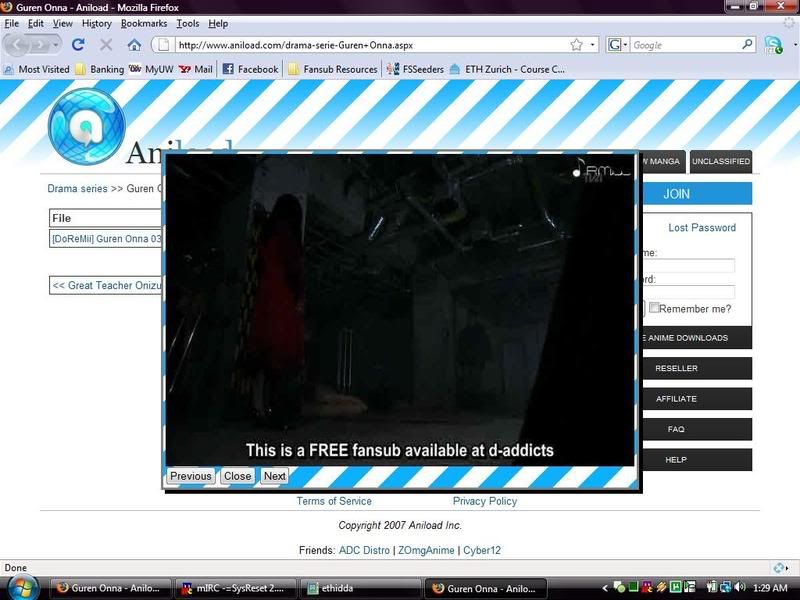Show hidden tray icons arrow

[x=605, y=588]
